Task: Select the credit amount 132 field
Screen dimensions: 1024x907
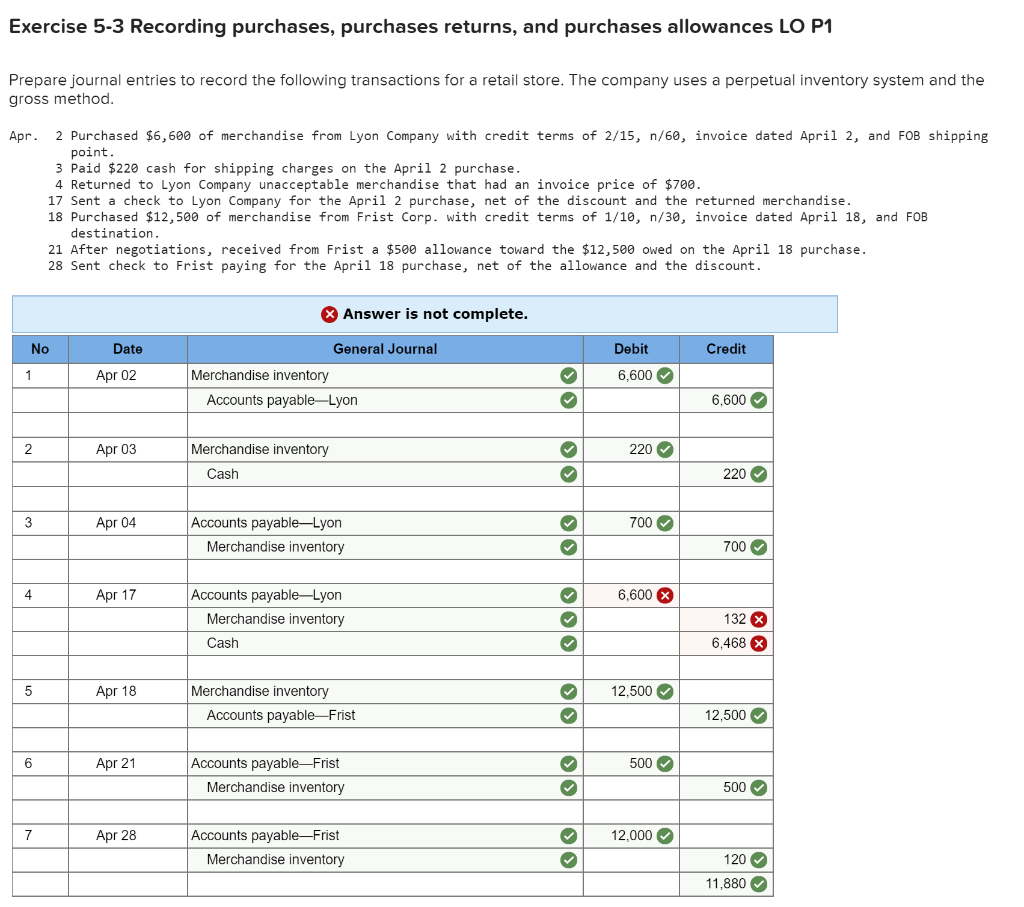Action: click(726, 620)
